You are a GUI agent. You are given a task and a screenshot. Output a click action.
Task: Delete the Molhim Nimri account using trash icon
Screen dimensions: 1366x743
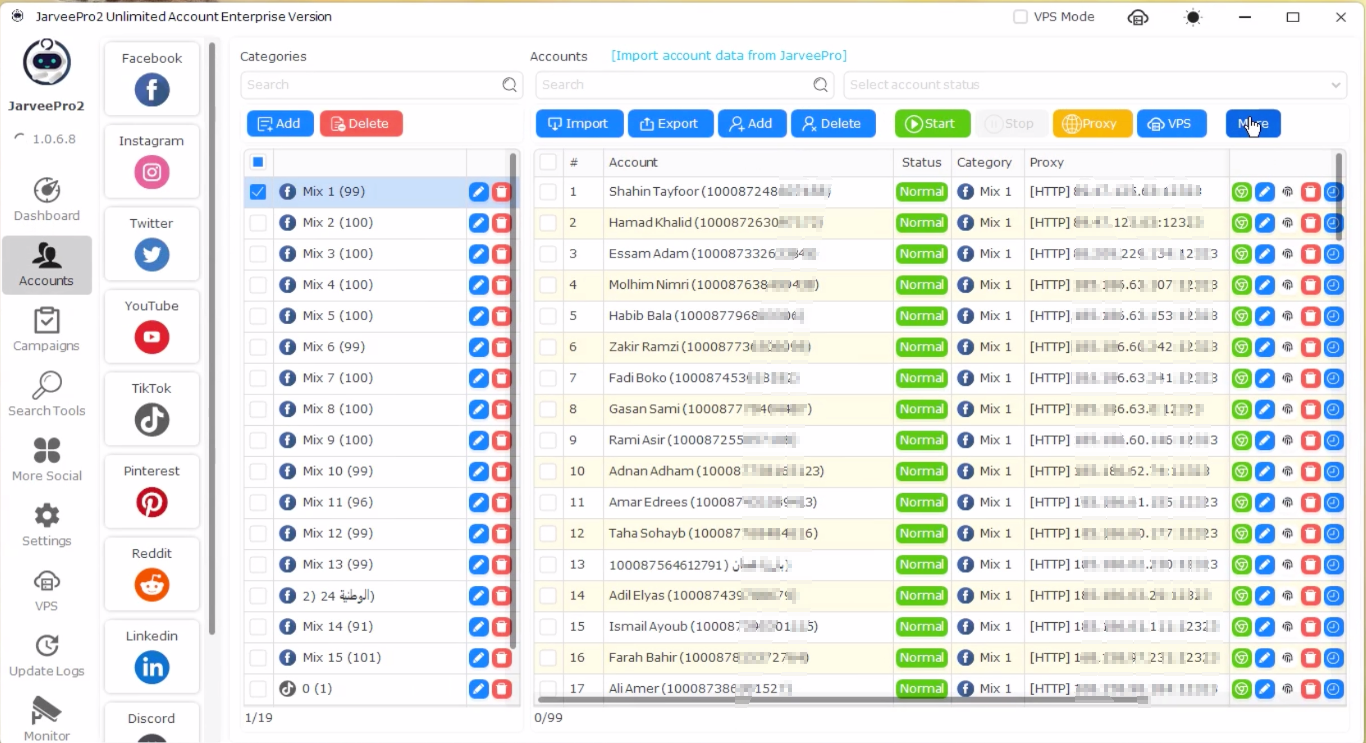[x=1311, y=285]
